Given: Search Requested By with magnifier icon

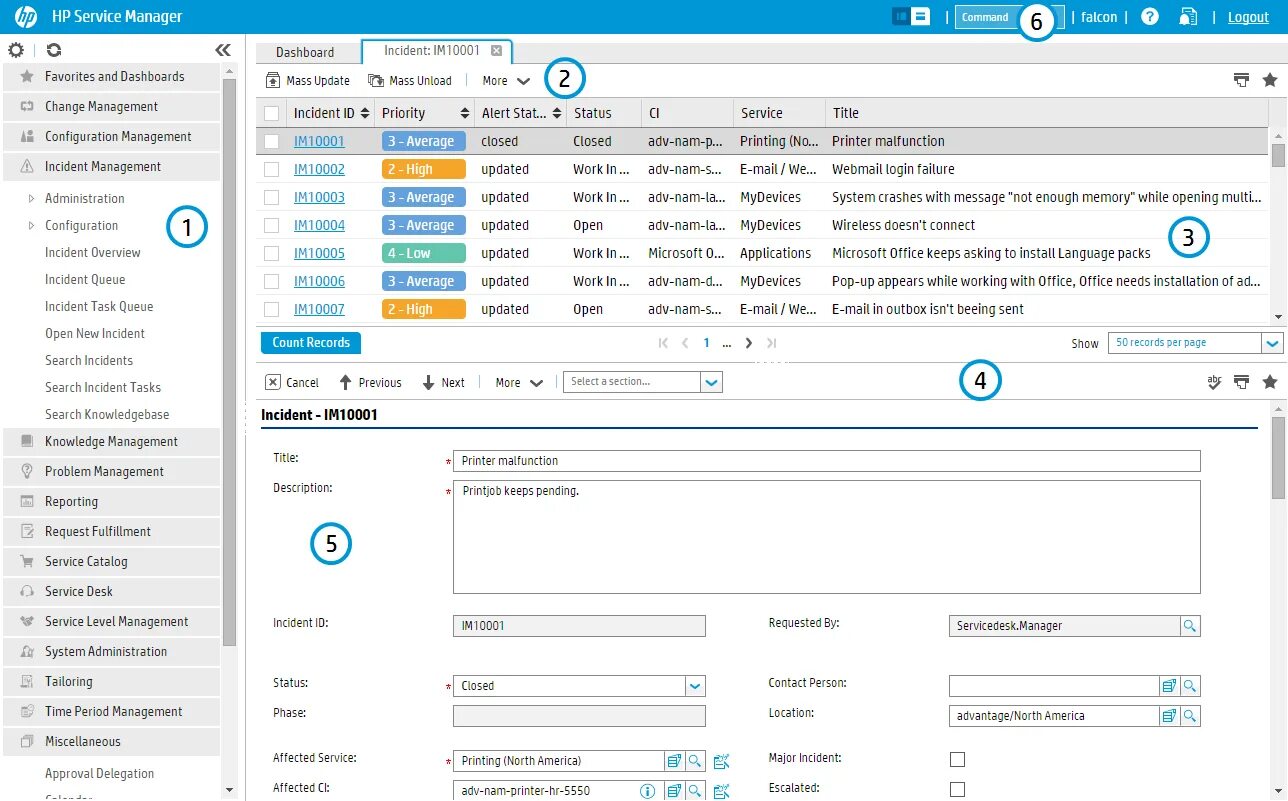Looking at the screenshot, I should [1190, 626].
